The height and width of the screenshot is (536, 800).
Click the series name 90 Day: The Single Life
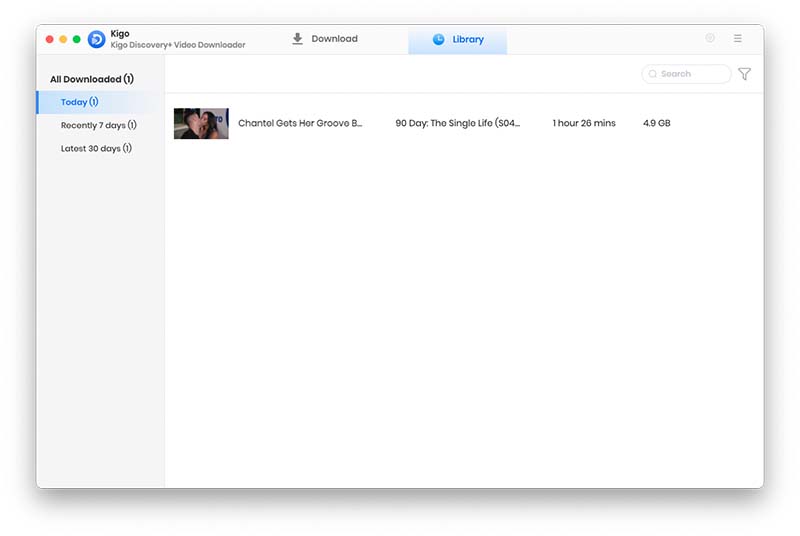458,123
